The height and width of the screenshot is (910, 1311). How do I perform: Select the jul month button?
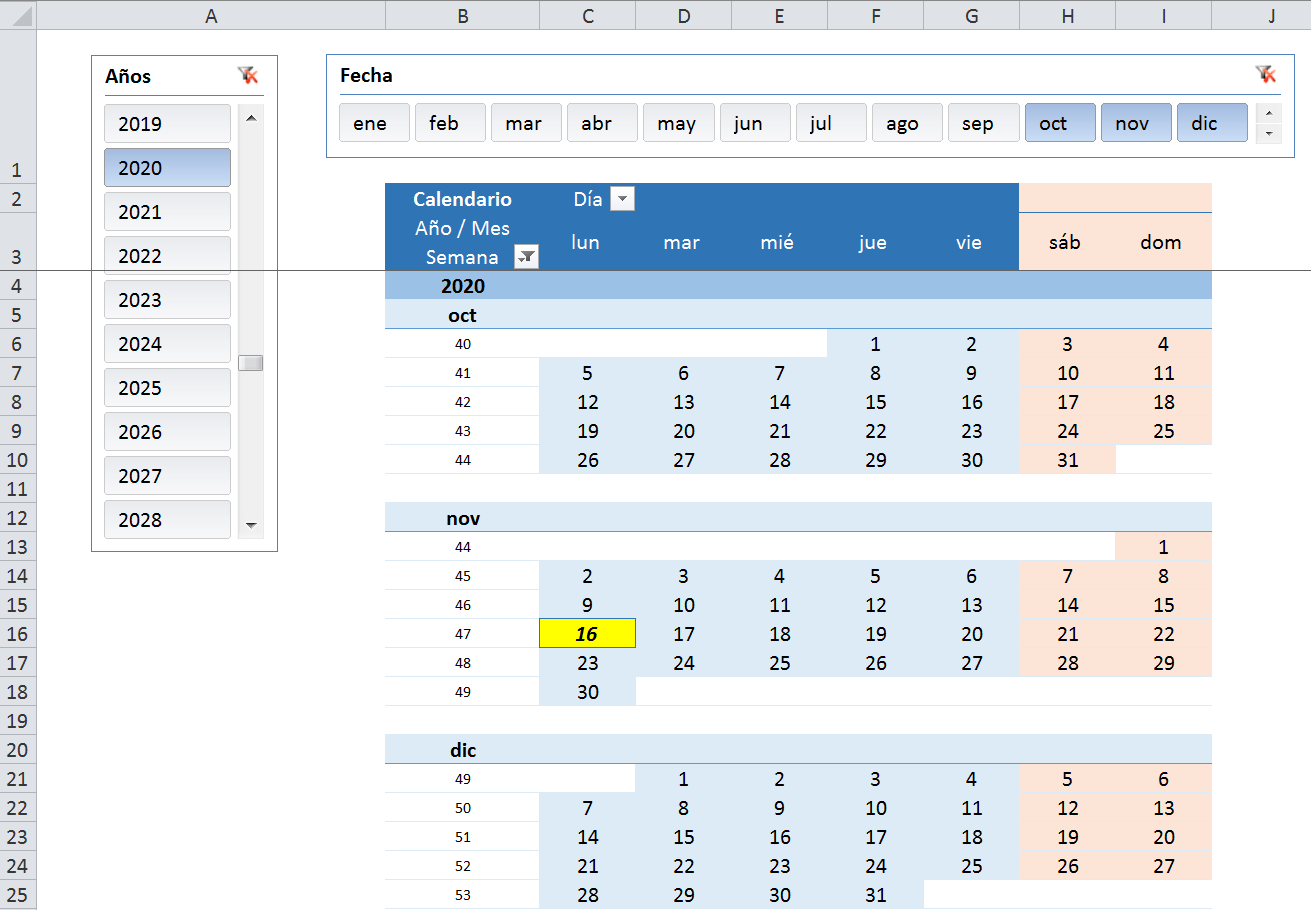click(x=830, y=122)
